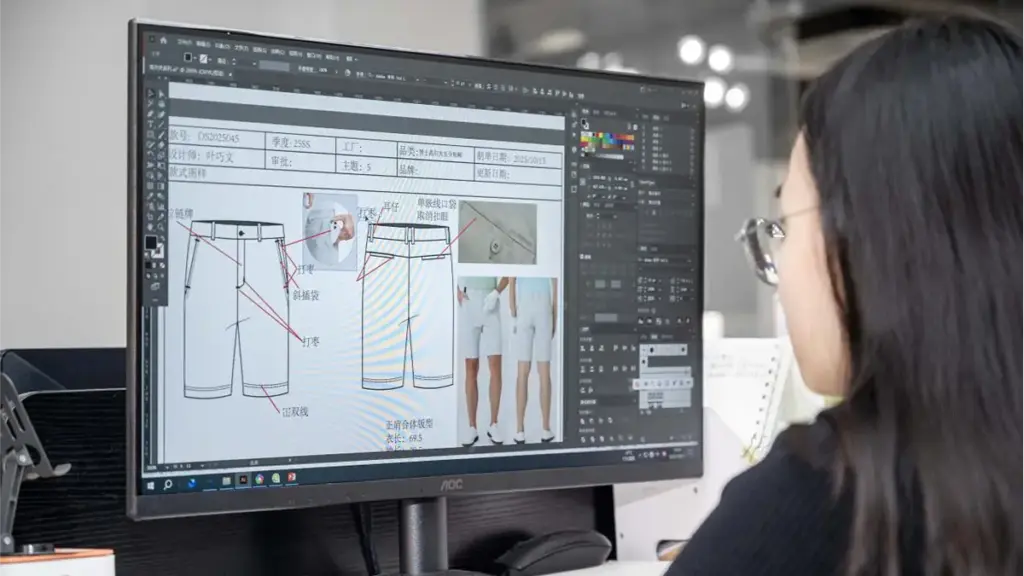Open the 对象 (Object) menu

[x=222, y=46]
